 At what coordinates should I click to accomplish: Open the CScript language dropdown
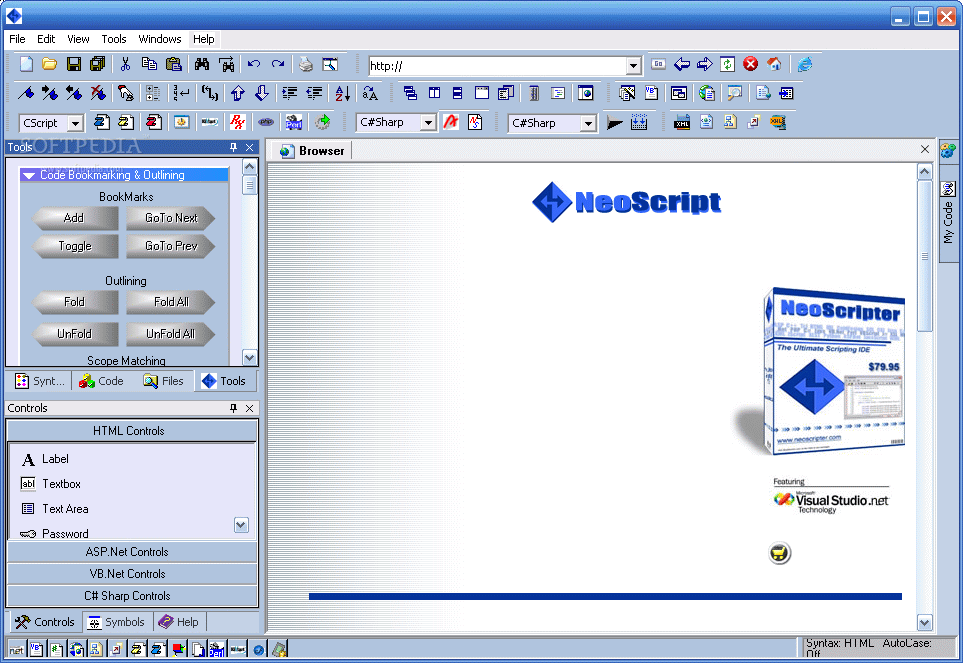point(75,123)
